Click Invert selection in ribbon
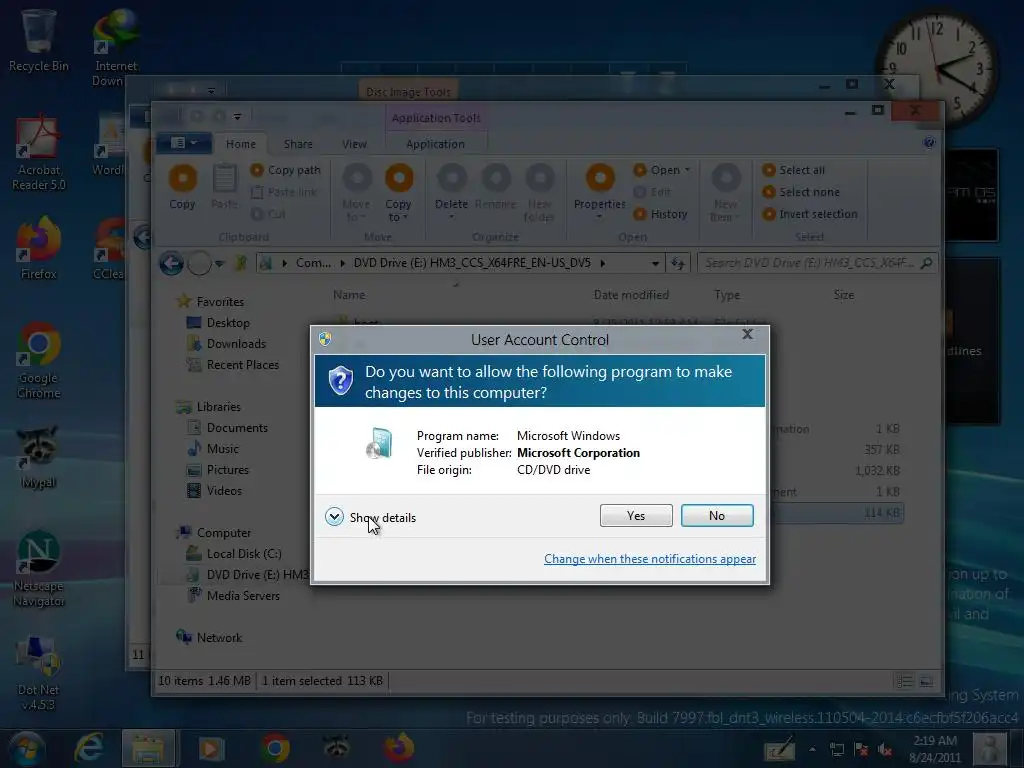Viewport: 1024px width, 768px height. [810, 214]
